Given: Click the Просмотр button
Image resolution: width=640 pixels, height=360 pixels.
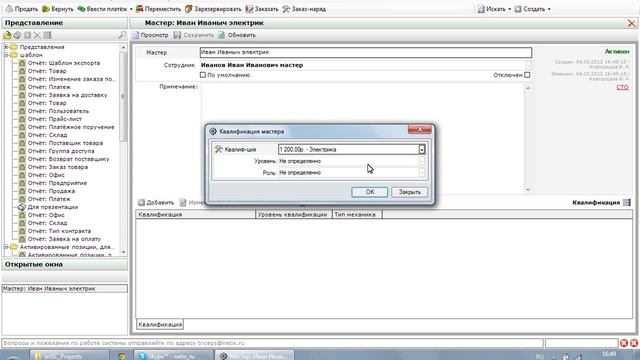Looking at the screenshot, I should click(150, 35).
